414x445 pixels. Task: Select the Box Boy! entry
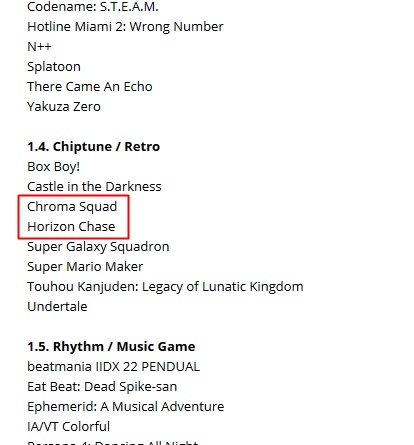pyautogui.click(x=54, y=167)
